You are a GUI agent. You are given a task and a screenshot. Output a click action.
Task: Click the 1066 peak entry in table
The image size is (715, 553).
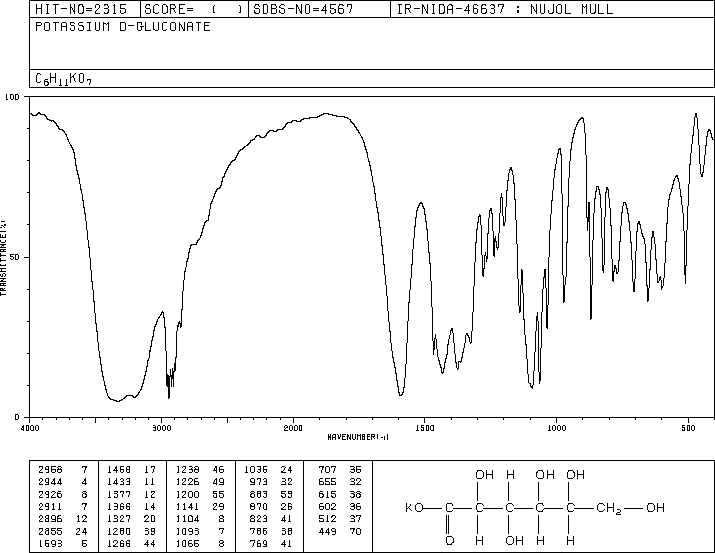point(201,543)
